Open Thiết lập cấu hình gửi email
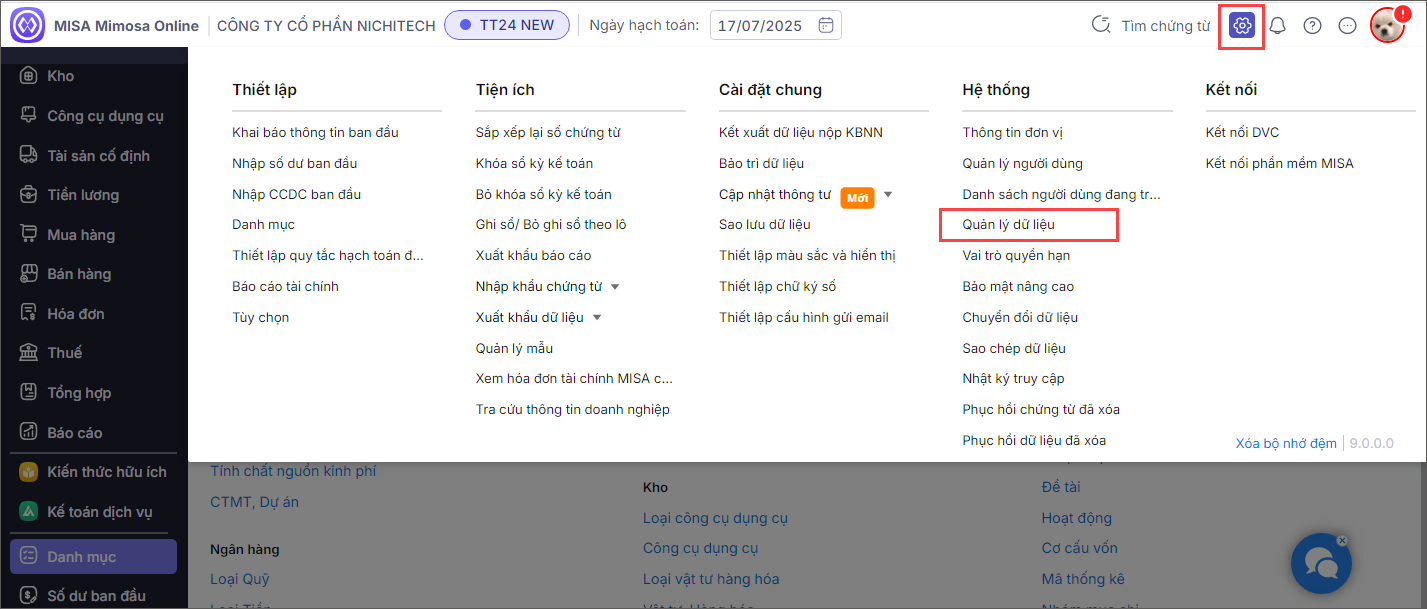Image resolution: width=1427 pixels, height=609 pixels. click(804, 317)
